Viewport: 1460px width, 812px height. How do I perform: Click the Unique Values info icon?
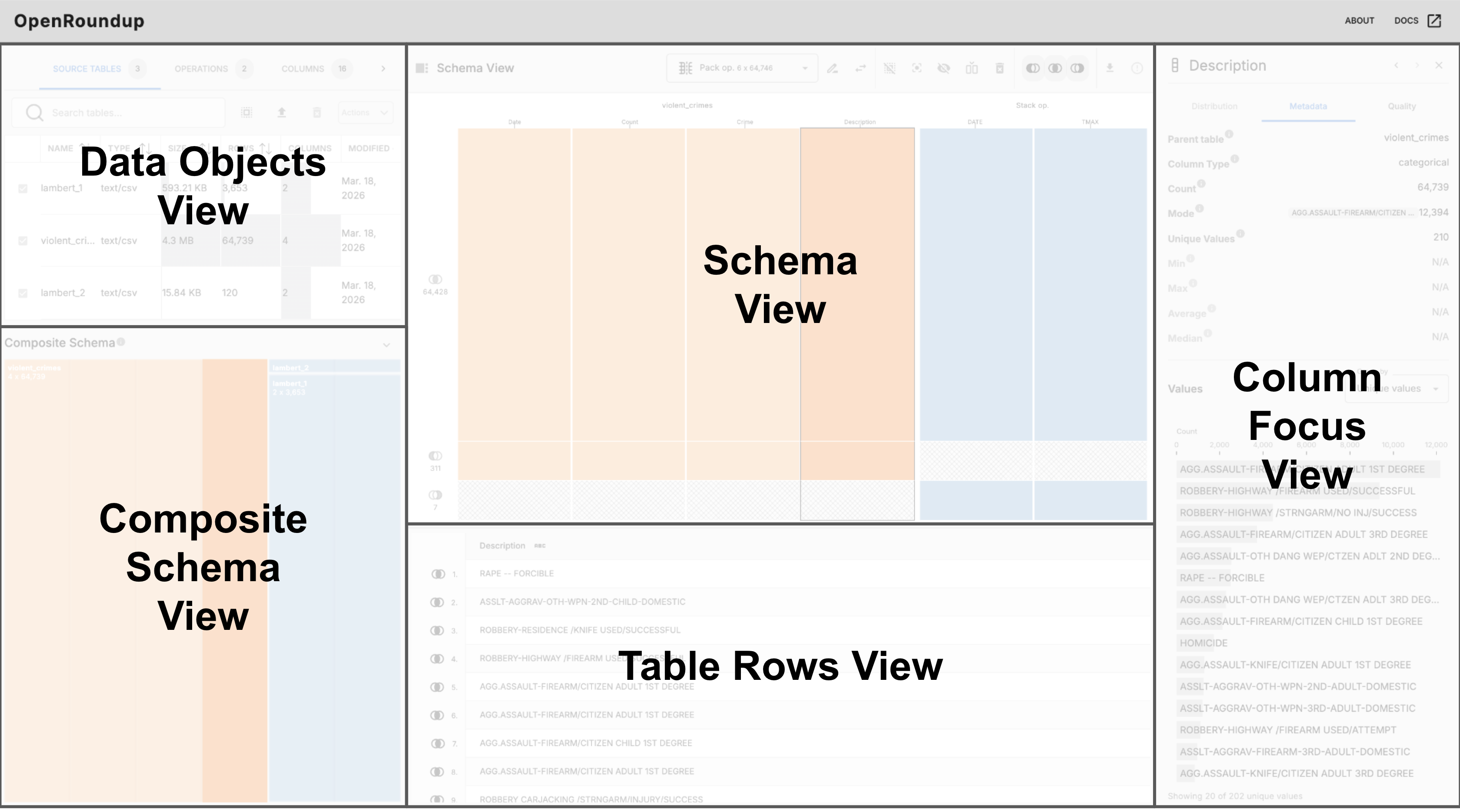point(1240,233)
